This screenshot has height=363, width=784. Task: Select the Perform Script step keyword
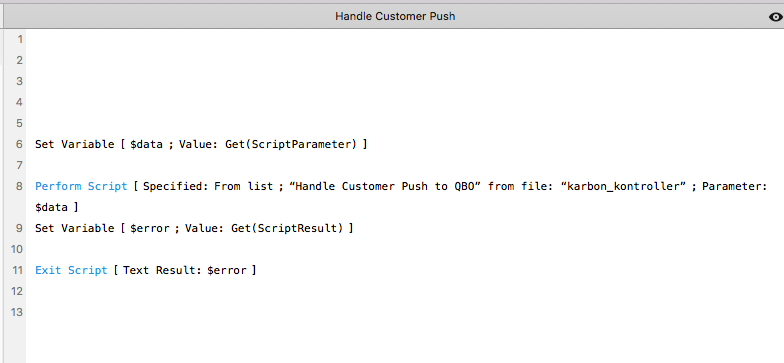point(81,186)
